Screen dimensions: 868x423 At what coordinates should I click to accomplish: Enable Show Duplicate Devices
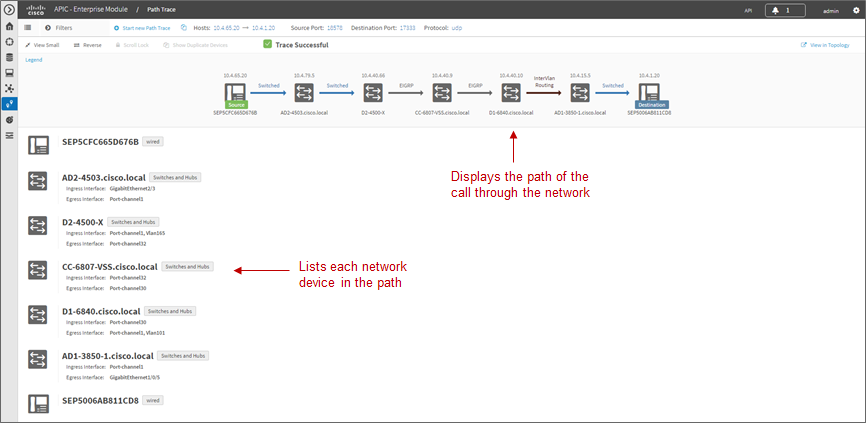click(195, 45)
